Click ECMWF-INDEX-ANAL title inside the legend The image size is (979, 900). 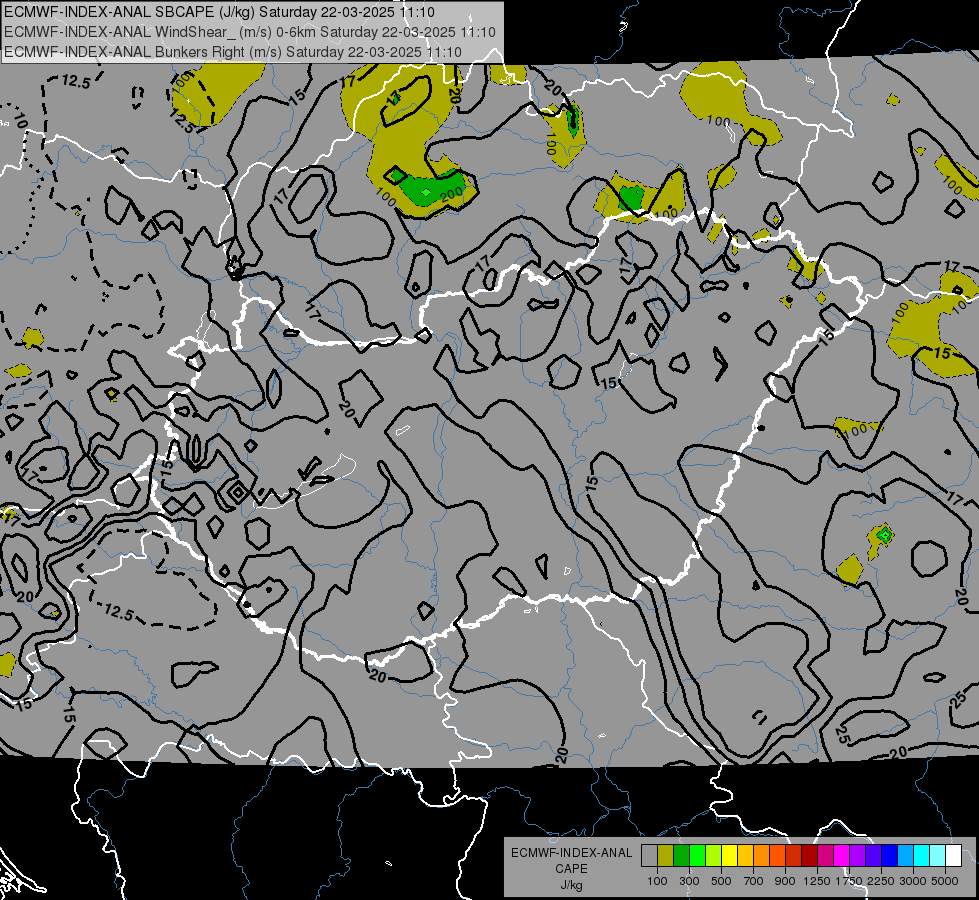coord(571,853)
